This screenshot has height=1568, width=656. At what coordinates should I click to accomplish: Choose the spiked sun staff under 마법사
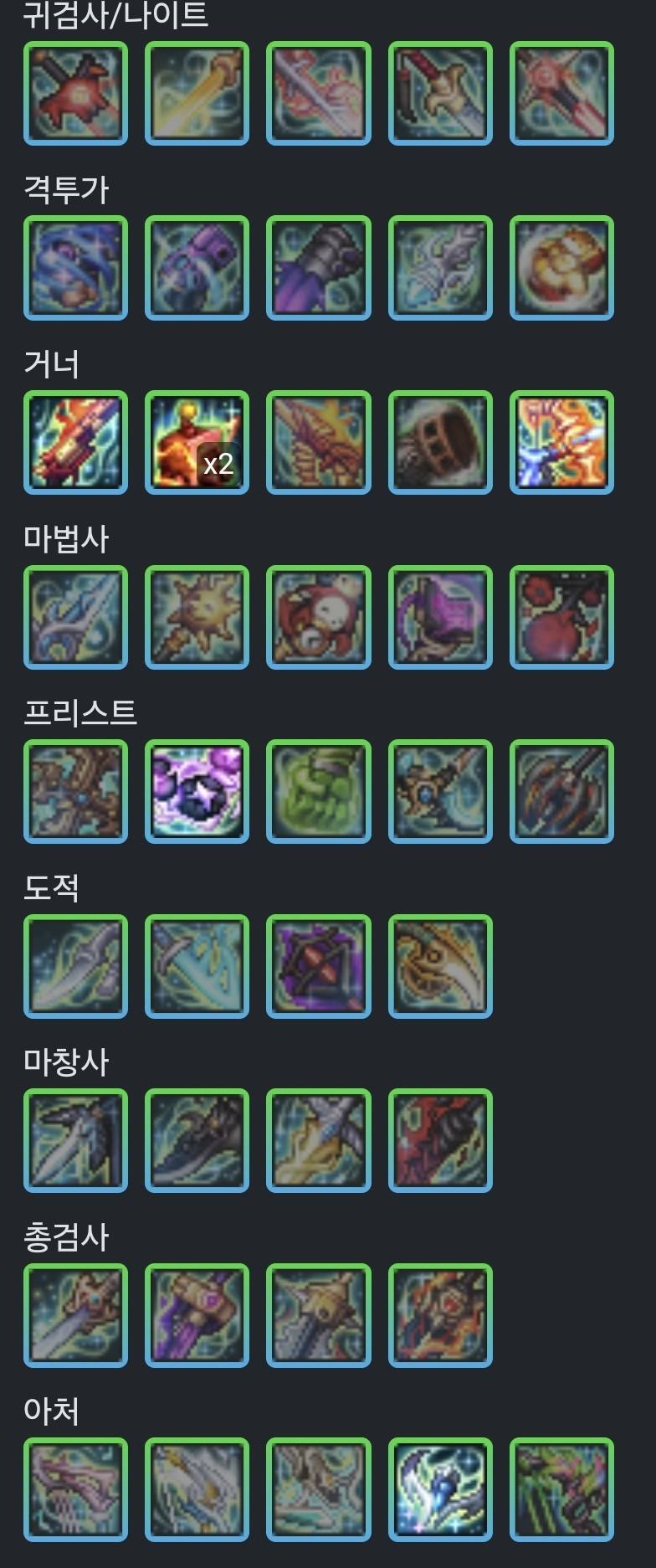[197, 617]
